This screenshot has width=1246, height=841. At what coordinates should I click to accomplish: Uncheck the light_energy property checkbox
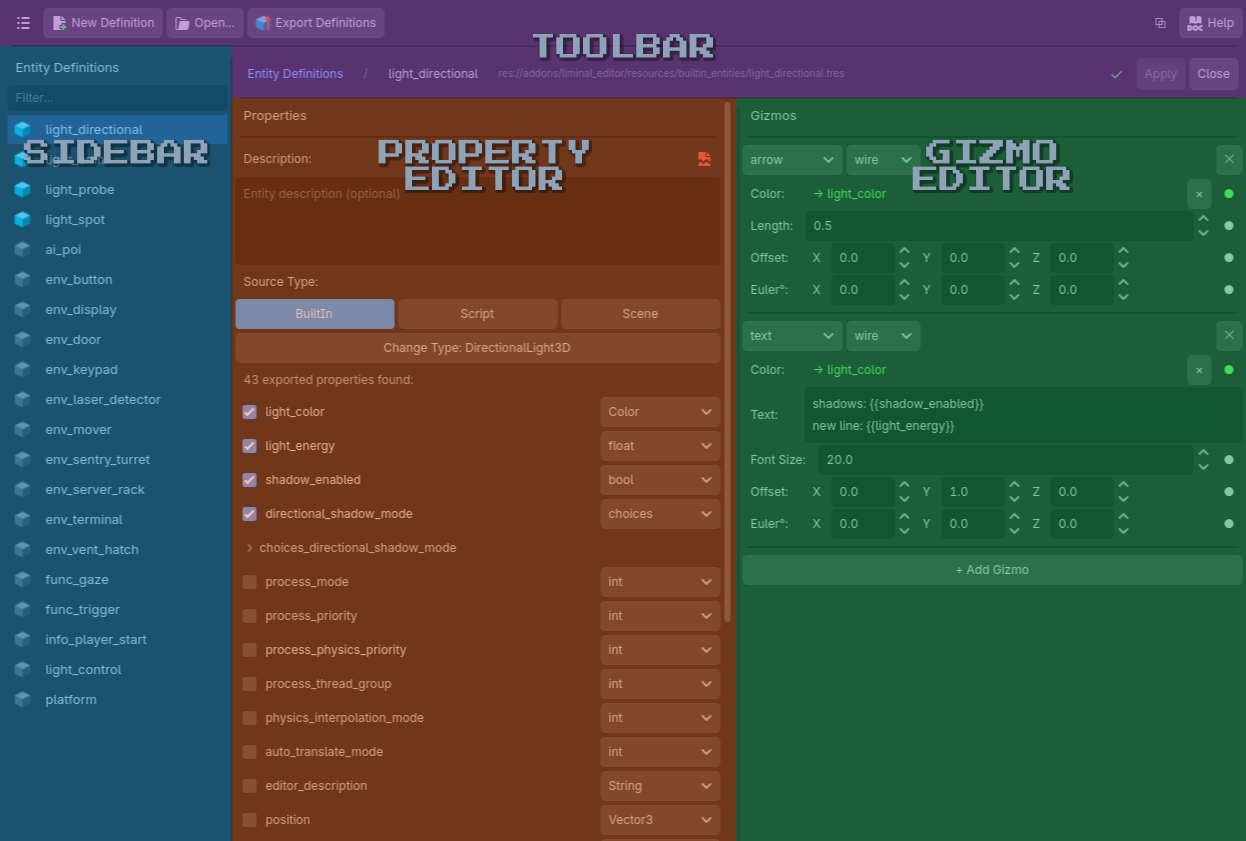tap(250, 446)
